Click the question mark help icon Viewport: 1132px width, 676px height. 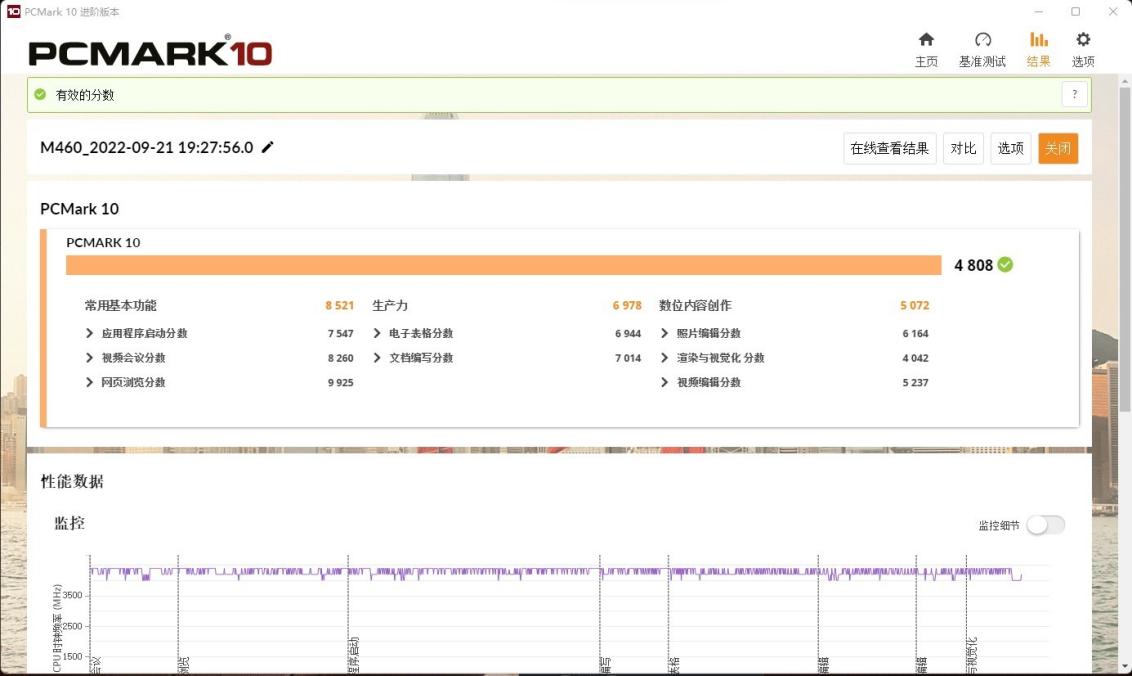click(x=1074, y=95)
